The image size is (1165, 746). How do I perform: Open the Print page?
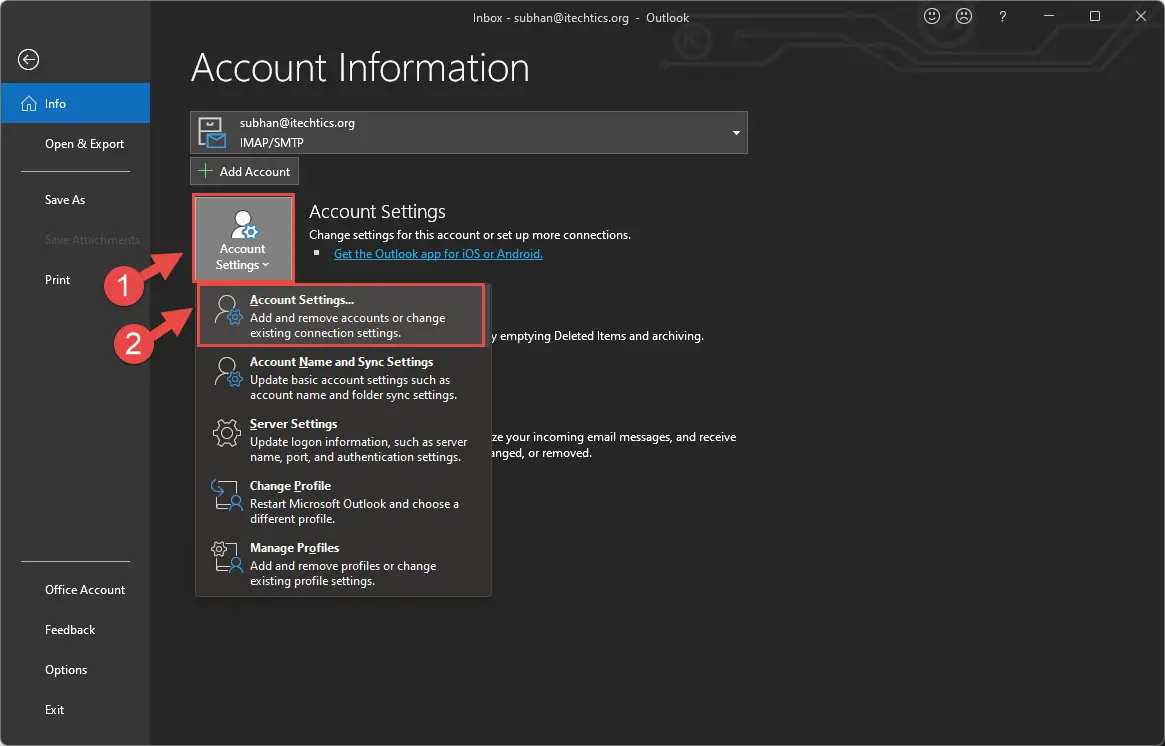(x=75, y=279)
